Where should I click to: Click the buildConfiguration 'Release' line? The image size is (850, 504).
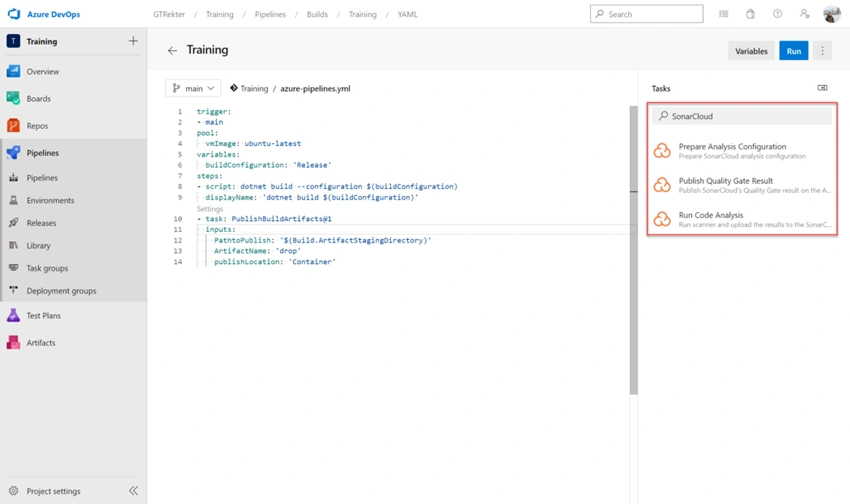(x=268, y=165)
